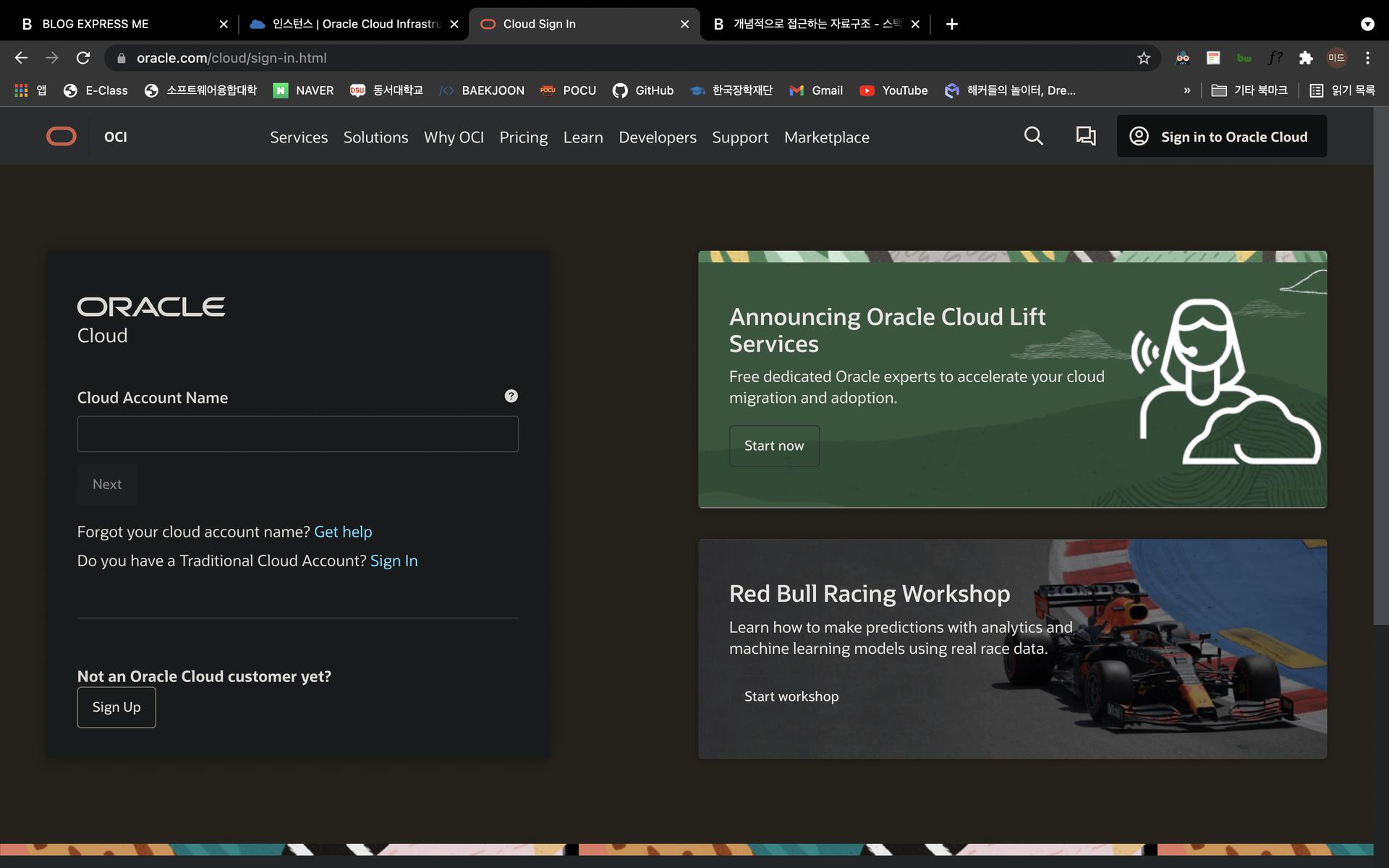Click the help question mark beside Cloud Account Name
Image resolution: width=1389 pixels, height=868 pixels.
tap(511, 396)
